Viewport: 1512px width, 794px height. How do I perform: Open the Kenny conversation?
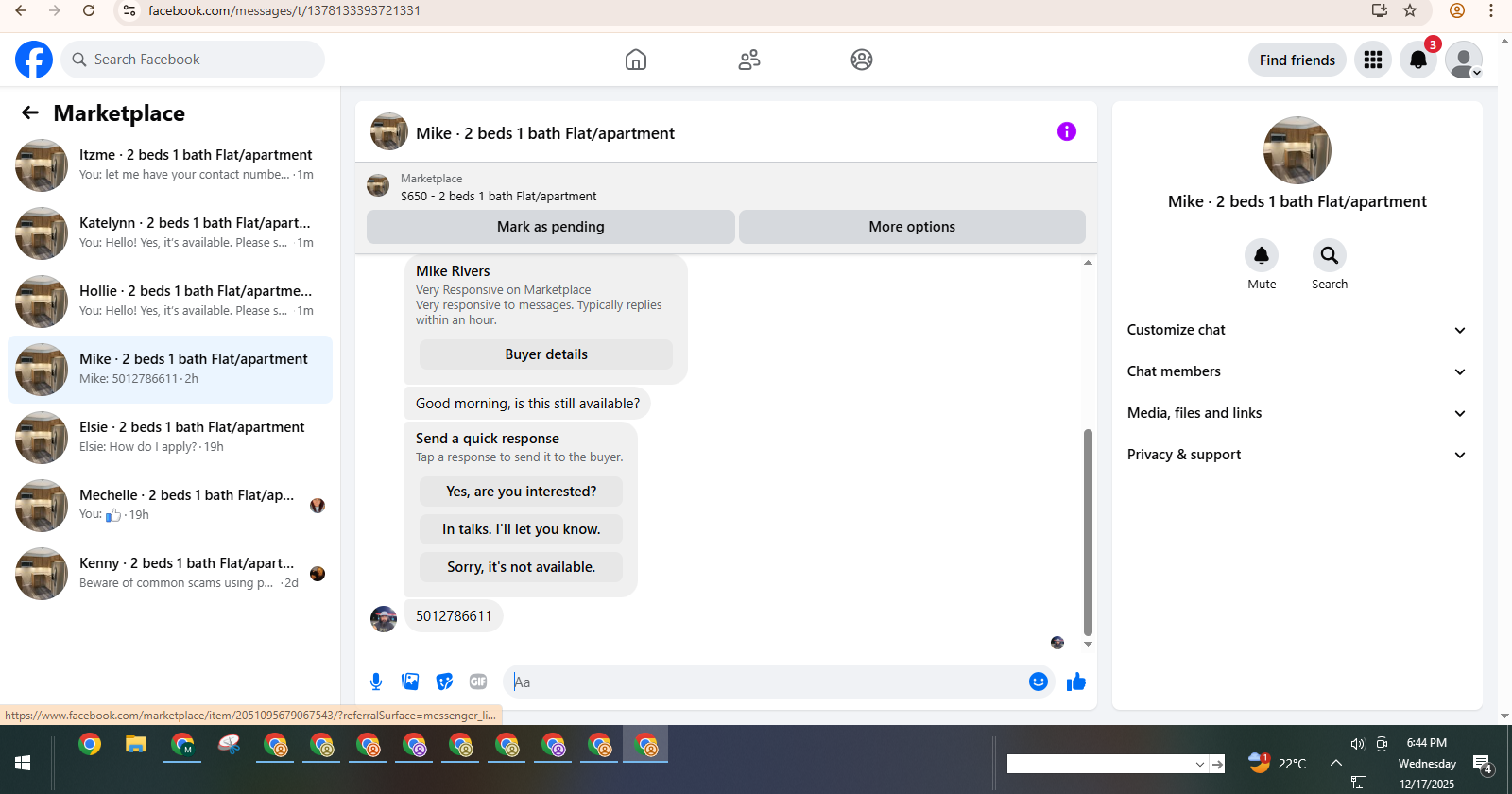tap(170, 574)
